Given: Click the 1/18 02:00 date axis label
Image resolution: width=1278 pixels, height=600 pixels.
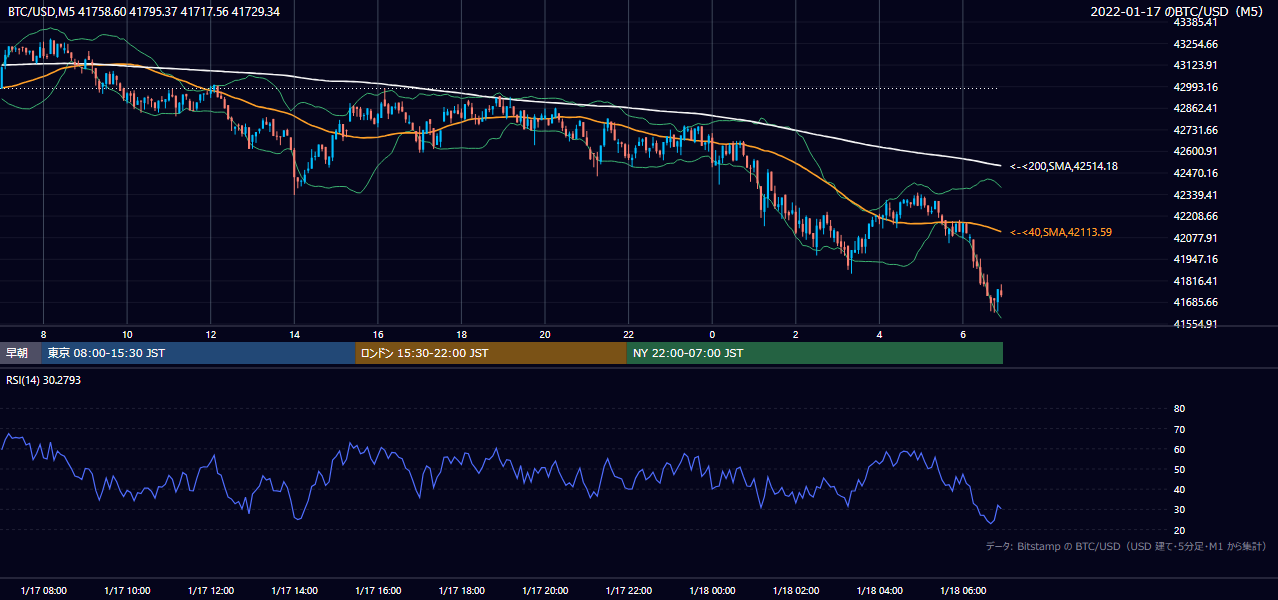Looking at the screenshot, I should 795,590.
